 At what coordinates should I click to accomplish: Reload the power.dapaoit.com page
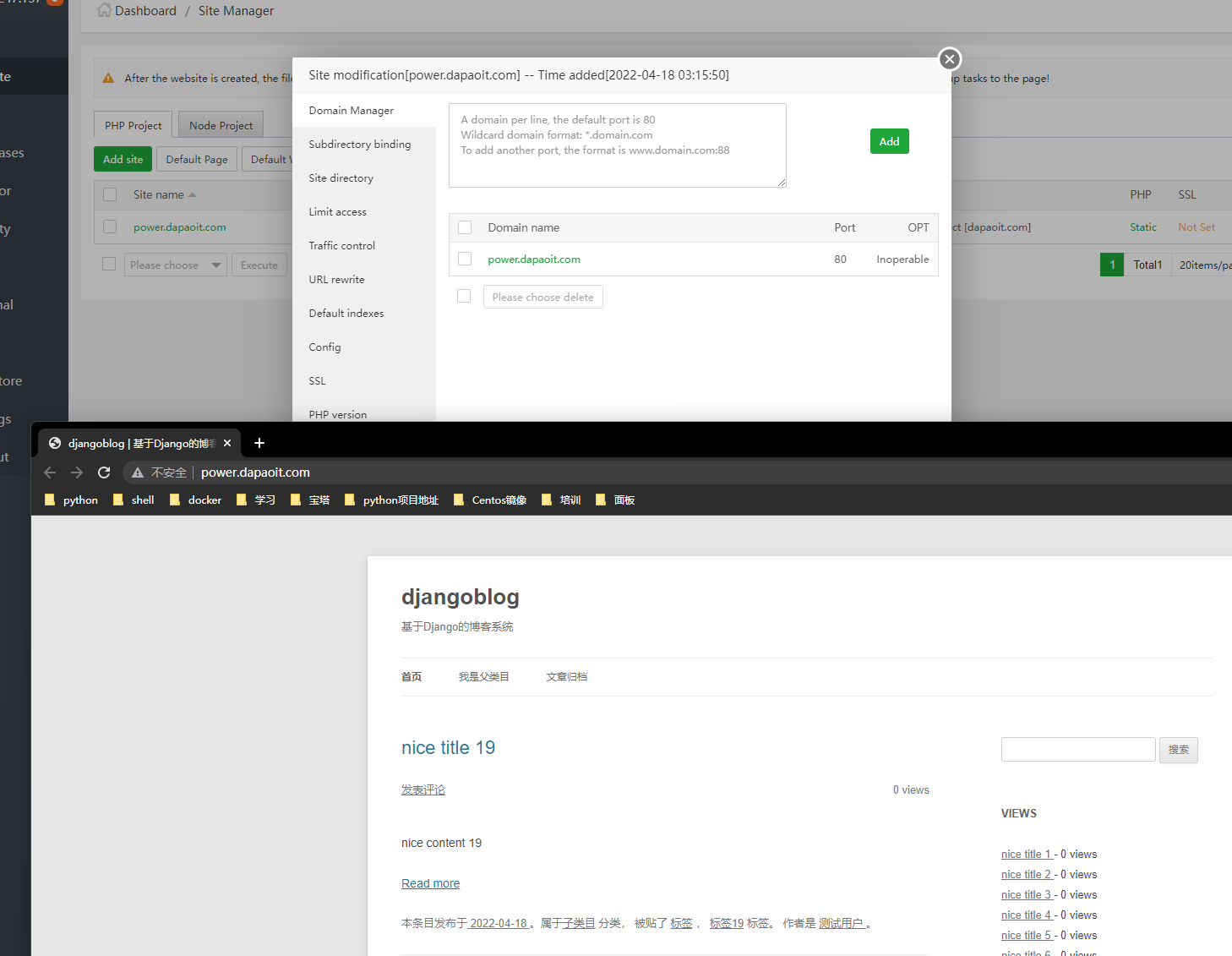point(104,473)
